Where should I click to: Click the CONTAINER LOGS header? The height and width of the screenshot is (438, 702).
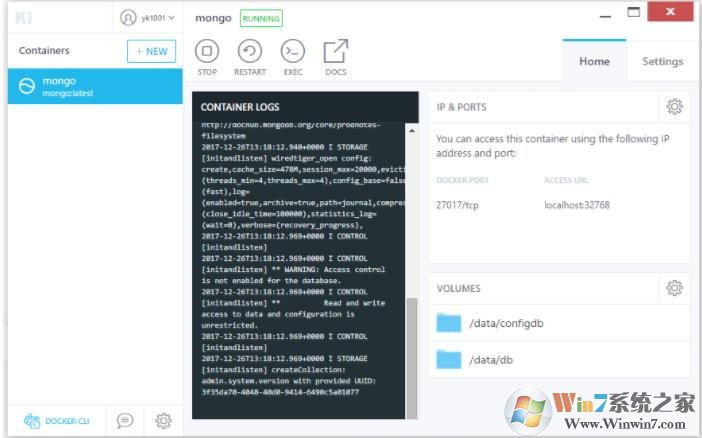pyautogui.click(x=240, y=107)
